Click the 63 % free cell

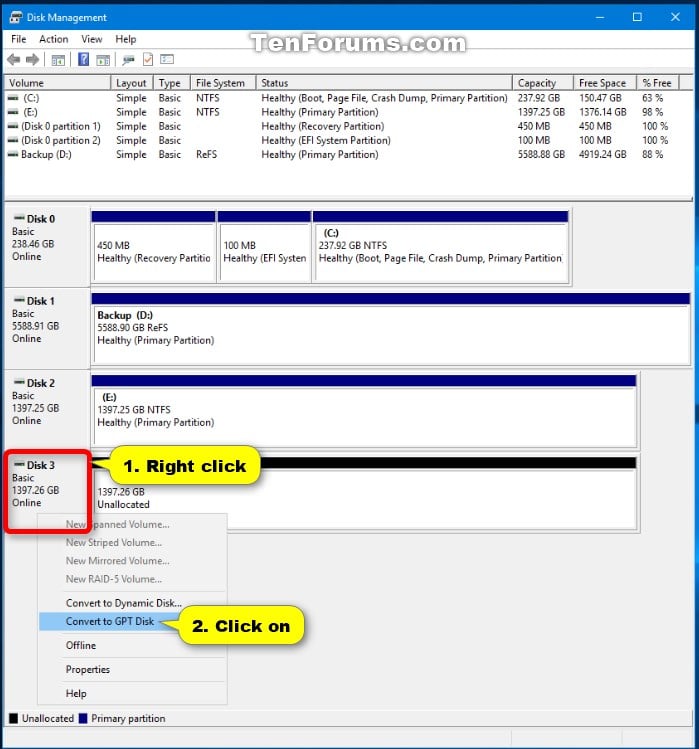tap(652, 98)
